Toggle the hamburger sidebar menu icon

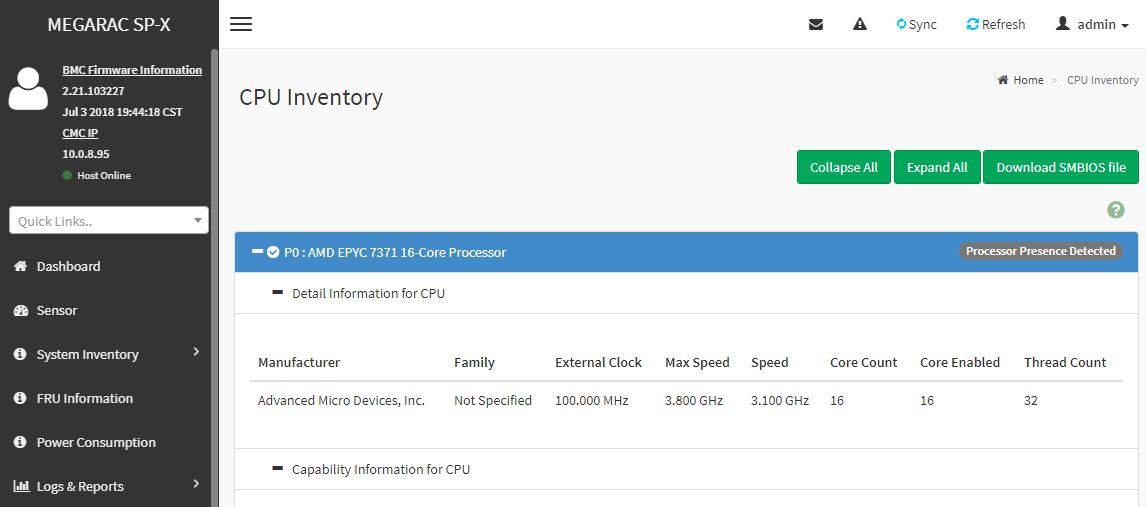[241, 24]
